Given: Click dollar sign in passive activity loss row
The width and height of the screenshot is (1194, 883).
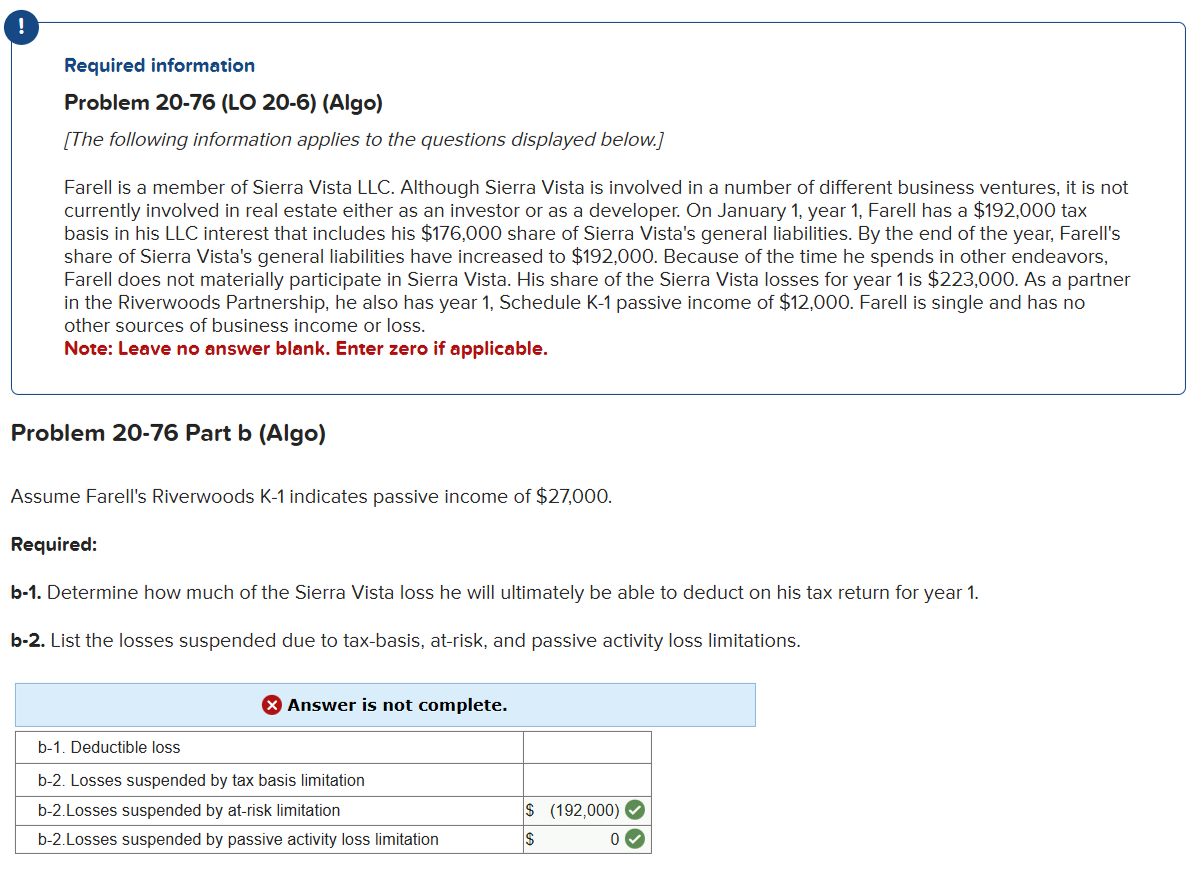Looking at the screenshot, I should pyautogui.click(x=530, y=840).
